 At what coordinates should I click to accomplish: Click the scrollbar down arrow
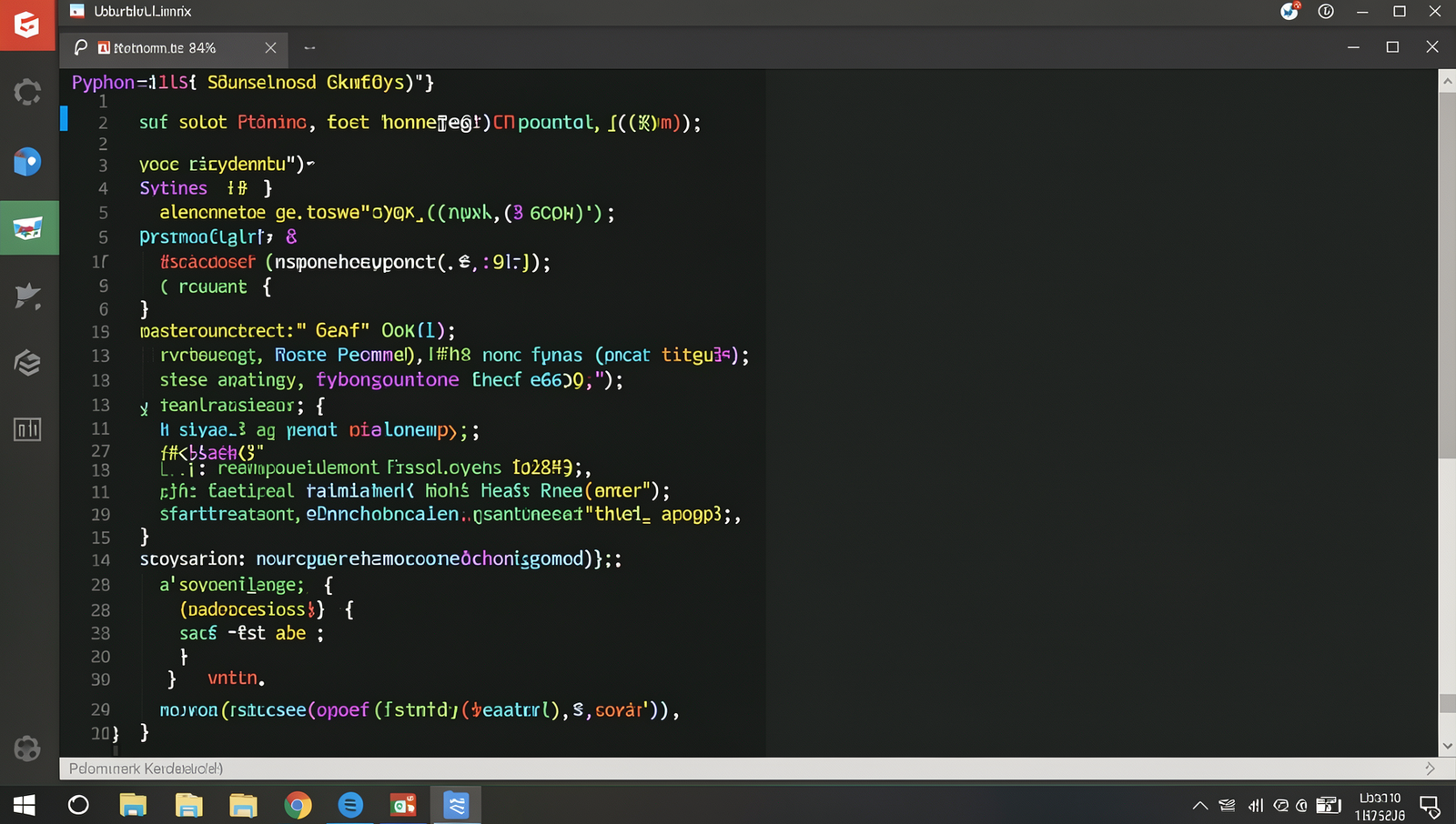pos(1447,746)
